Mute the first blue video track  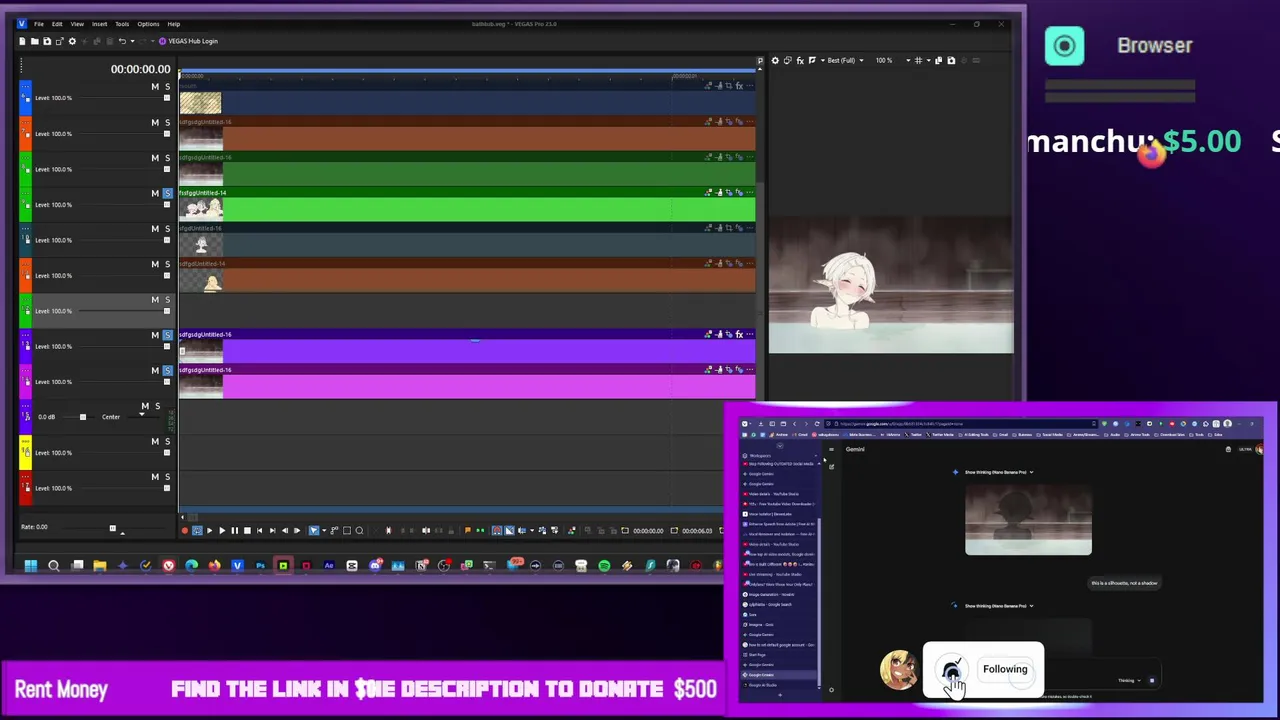[155, 87]
